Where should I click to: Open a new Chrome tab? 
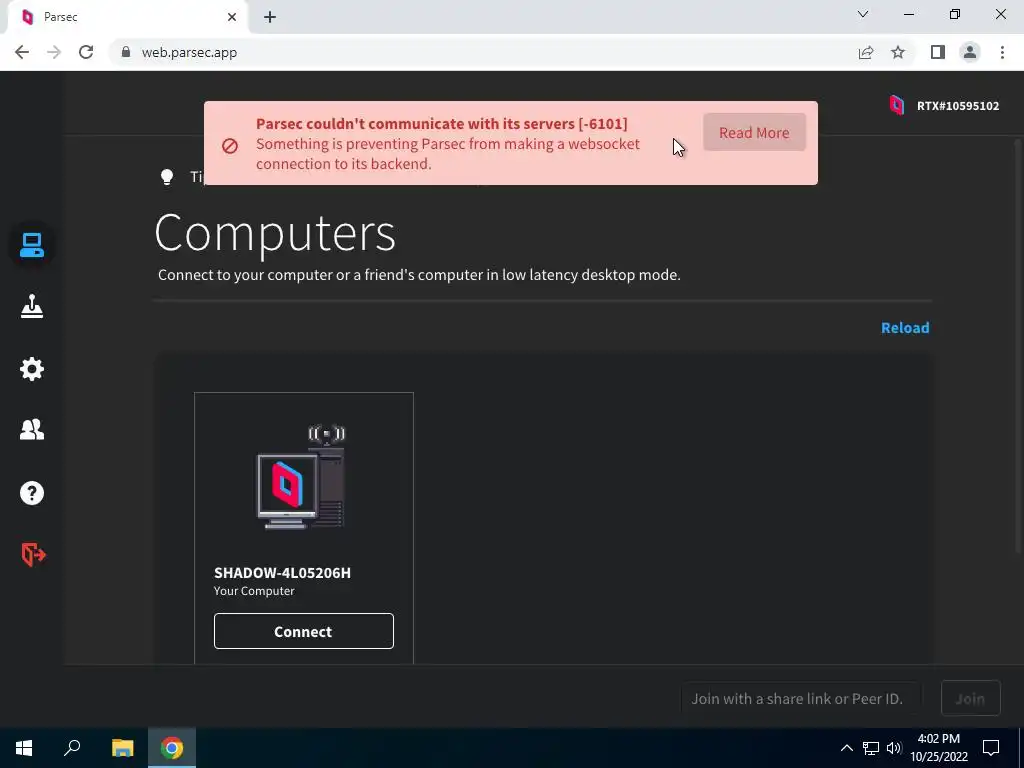tap(270, 17)
